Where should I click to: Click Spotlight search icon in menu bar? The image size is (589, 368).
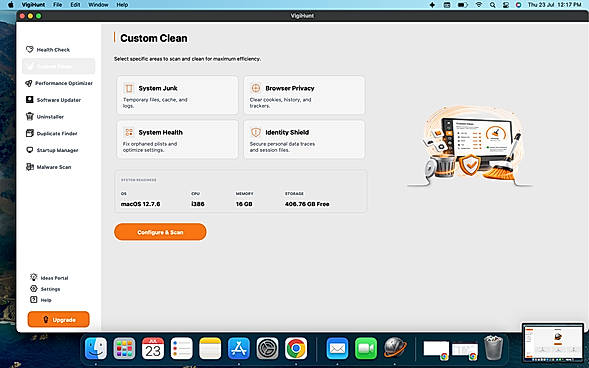pyautogui.click(x=492, y=5)
